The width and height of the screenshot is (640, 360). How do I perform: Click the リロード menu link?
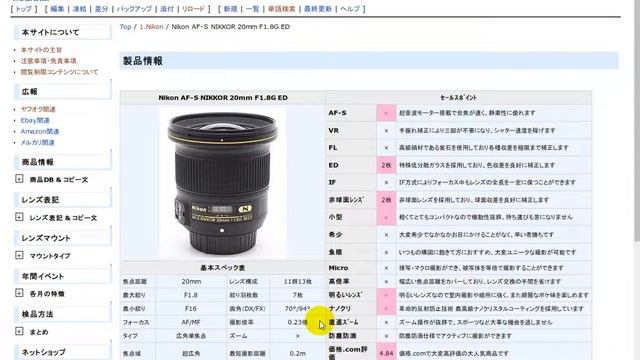[x=193, y=9]
